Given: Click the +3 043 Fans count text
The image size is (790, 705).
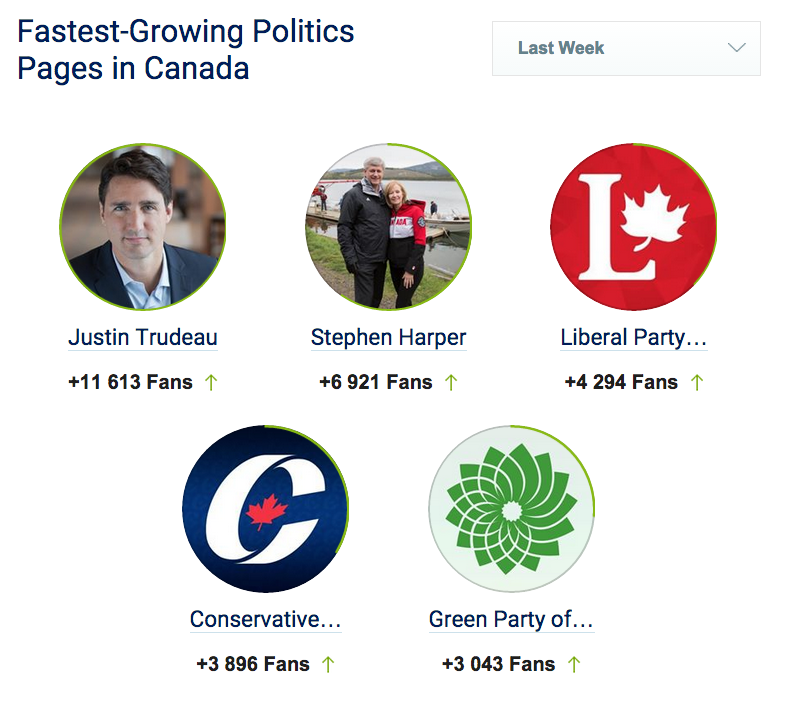Looking at the screenshot, I should 498,664.
